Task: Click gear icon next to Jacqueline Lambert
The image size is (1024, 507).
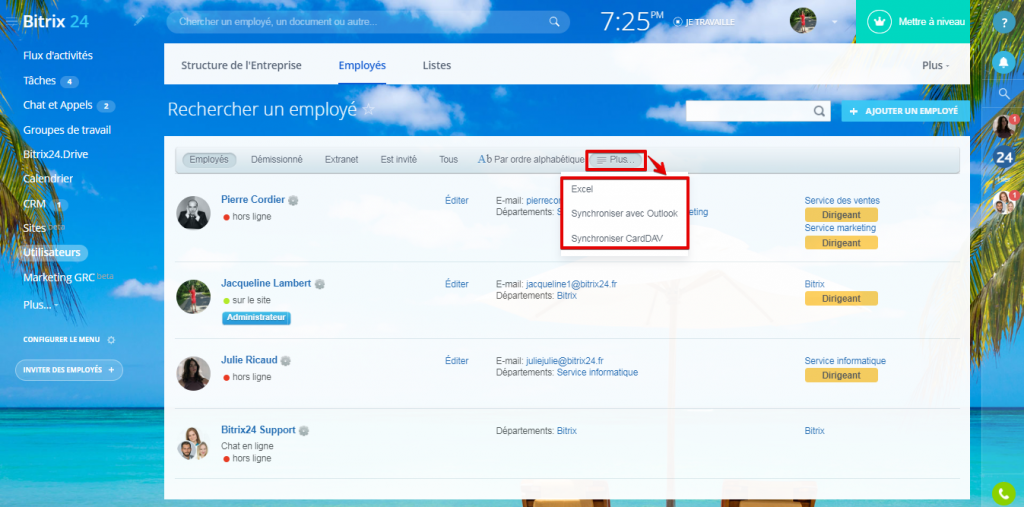Action: (x=319, y=284)
